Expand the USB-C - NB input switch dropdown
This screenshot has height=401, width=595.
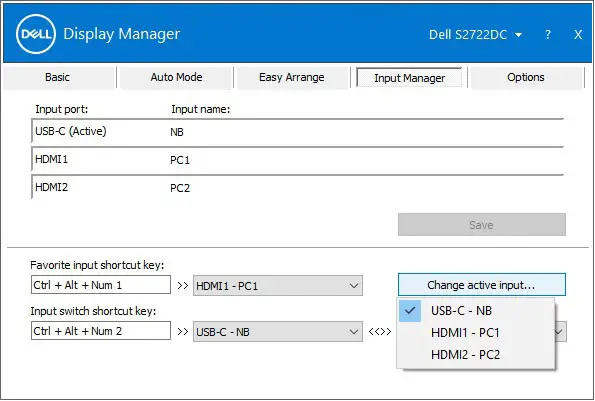pyautogui.click(x=278, y=332)
